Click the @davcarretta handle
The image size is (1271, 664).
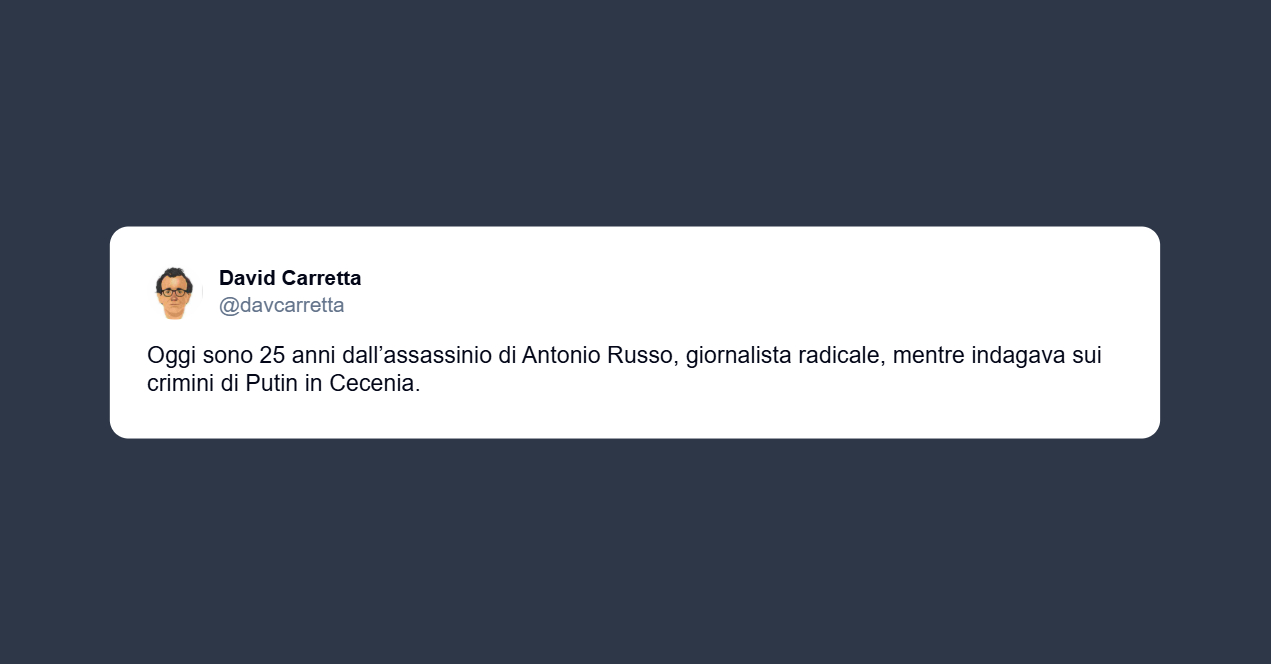(x=281, y=305)
